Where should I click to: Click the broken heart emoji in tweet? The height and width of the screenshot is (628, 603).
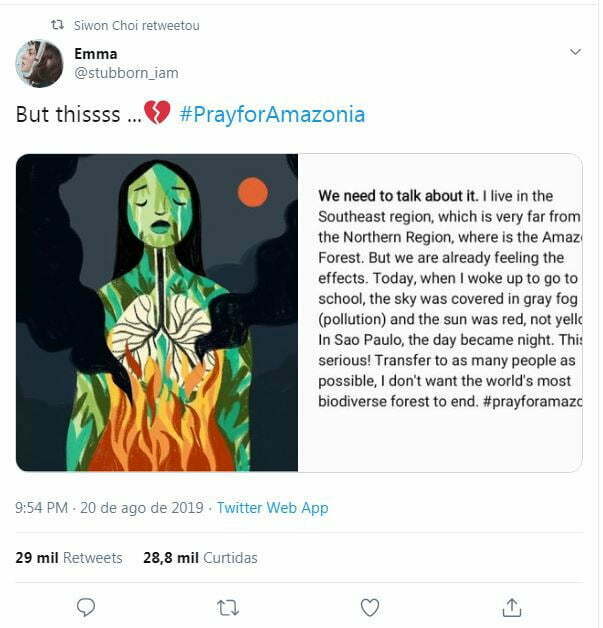tap(158, 113)
